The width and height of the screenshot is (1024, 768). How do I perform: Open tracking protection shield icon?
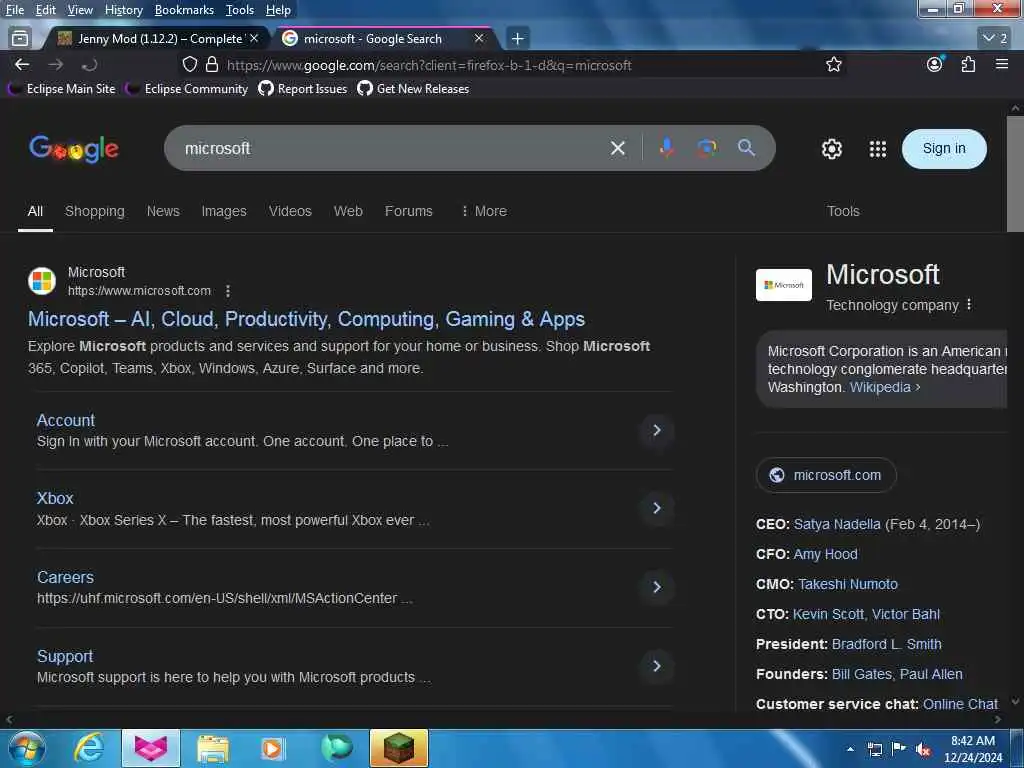189,65
